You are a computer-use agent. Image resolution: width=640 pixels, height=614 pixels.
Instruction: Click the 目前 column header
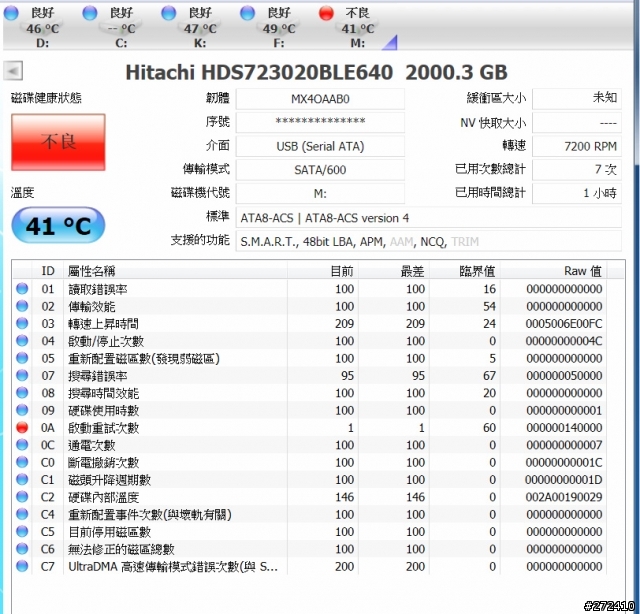(x=323, y=271)
